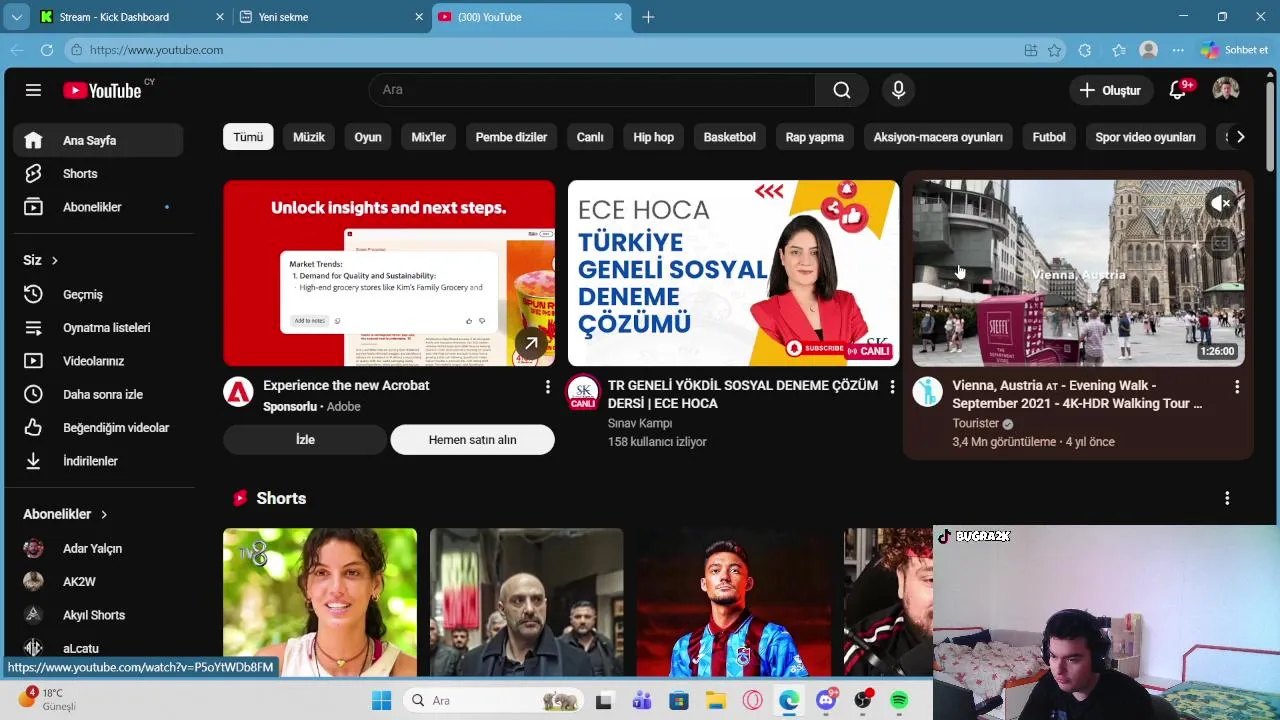Open Discord from the taskbar
1280x720 pixels.
pyautogui.click(x=826, y=701)
